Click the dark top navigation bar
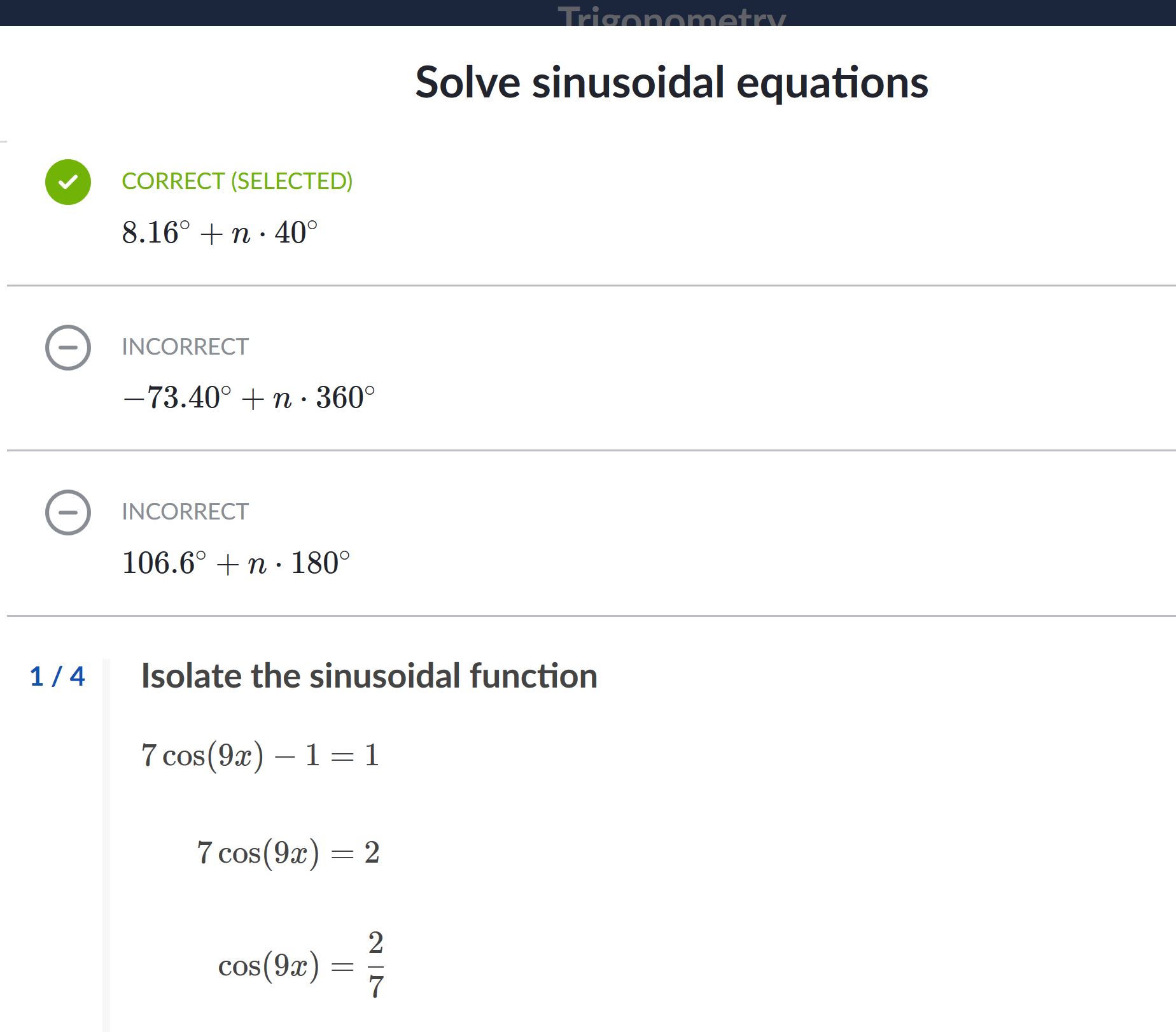 588,13
